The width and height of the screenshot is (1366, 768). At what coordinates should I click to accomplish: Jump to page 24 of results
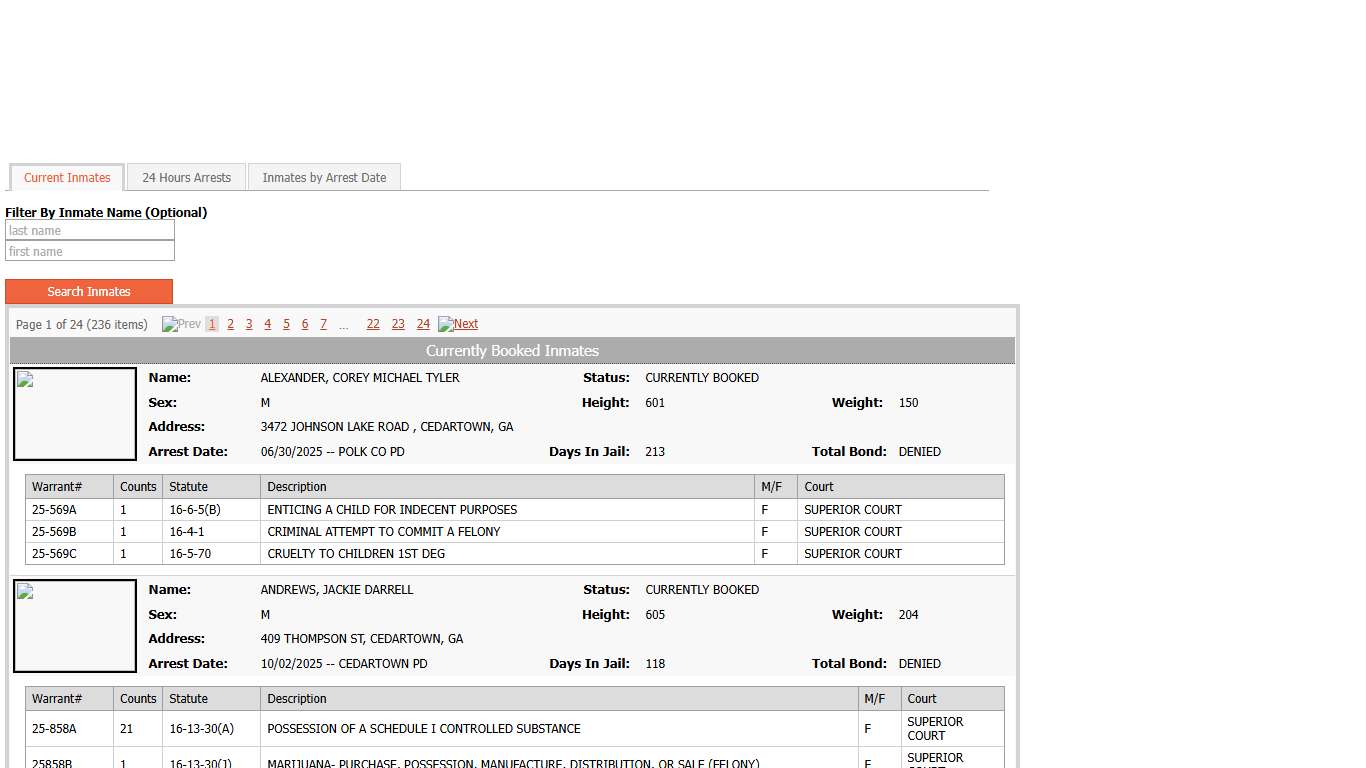tap(422, 324)
